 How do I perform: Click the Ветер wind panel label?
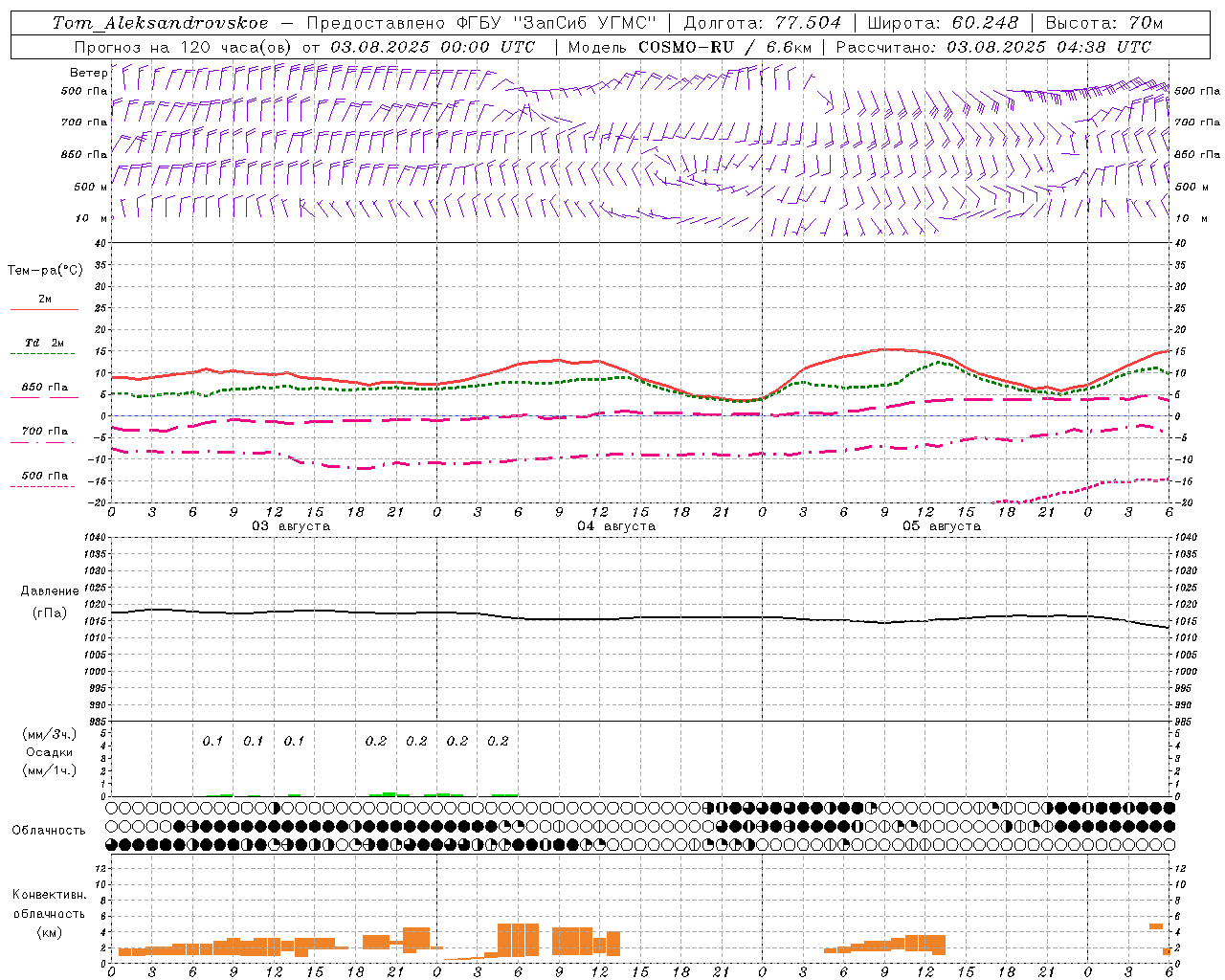point(88,73)
